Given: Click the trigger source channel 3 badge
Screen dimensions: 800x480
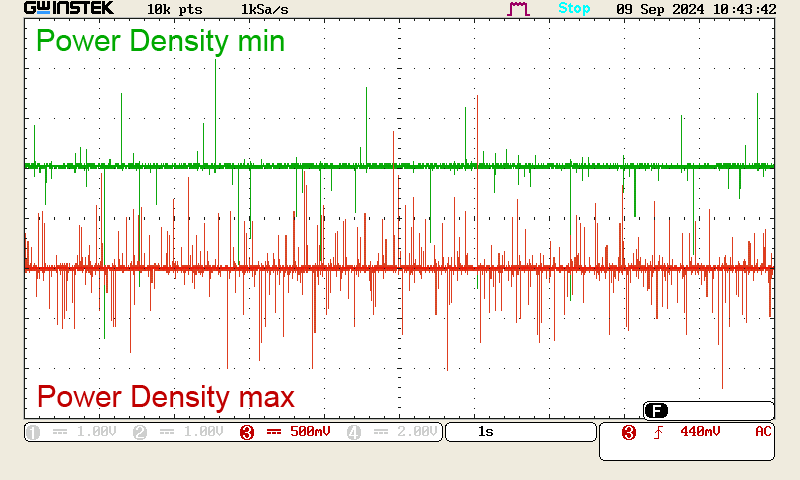Looking at the screenshot, I should pos(629,433).
